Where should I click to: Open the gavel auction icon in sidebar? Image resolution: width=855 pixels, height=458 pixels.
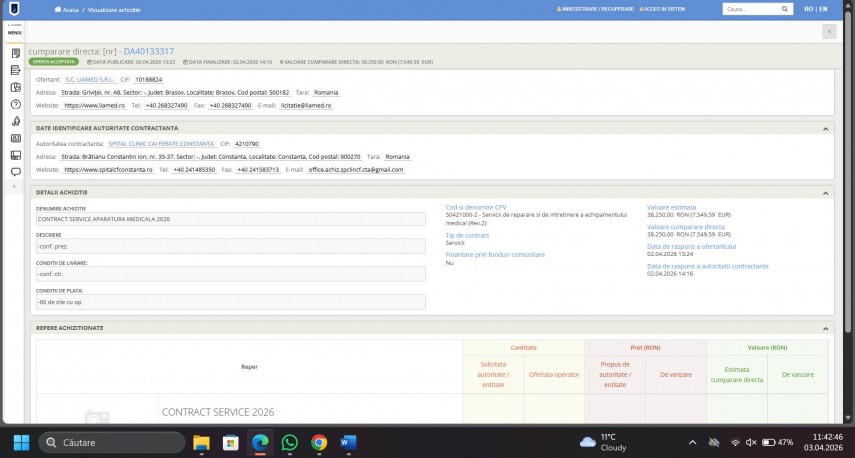pos(15,121)
